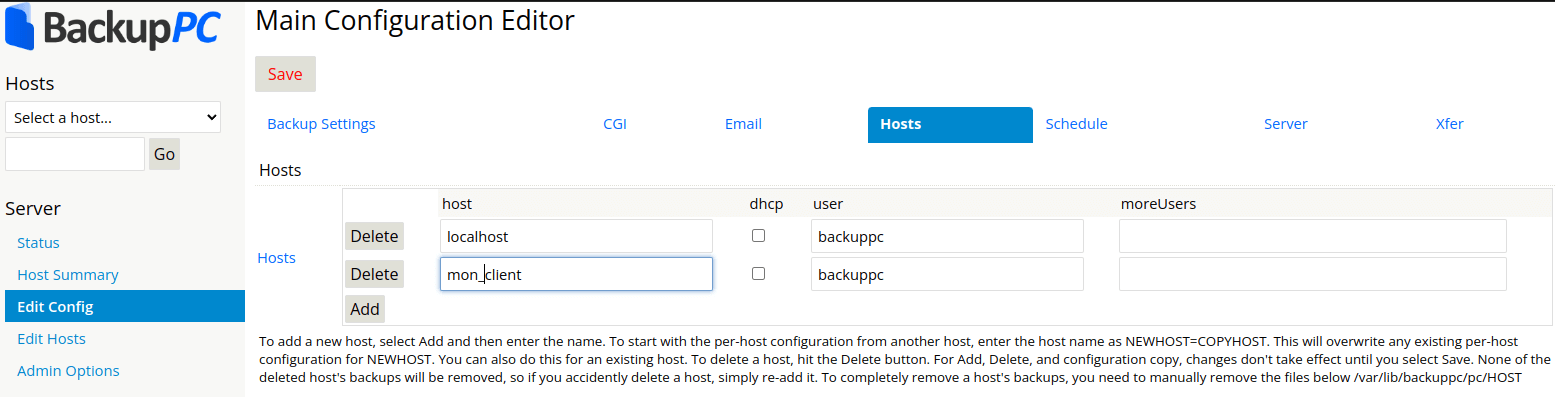Click the 'Server' sidebar heading
Screen dimensions: 1555x397
pyautogui.click(x=33, y=209)
